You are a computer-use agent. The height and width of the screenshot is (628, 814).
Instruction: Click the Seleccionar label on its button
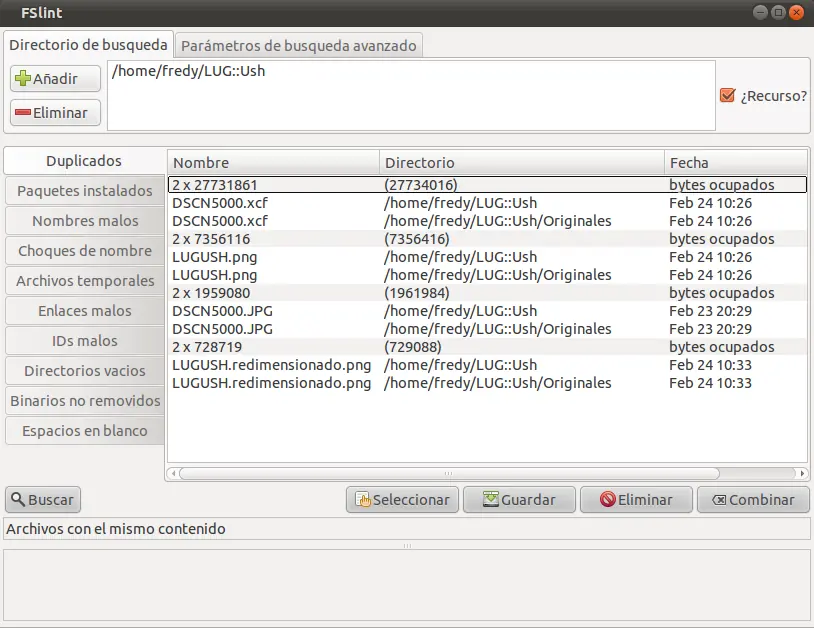tap(411, 500)
